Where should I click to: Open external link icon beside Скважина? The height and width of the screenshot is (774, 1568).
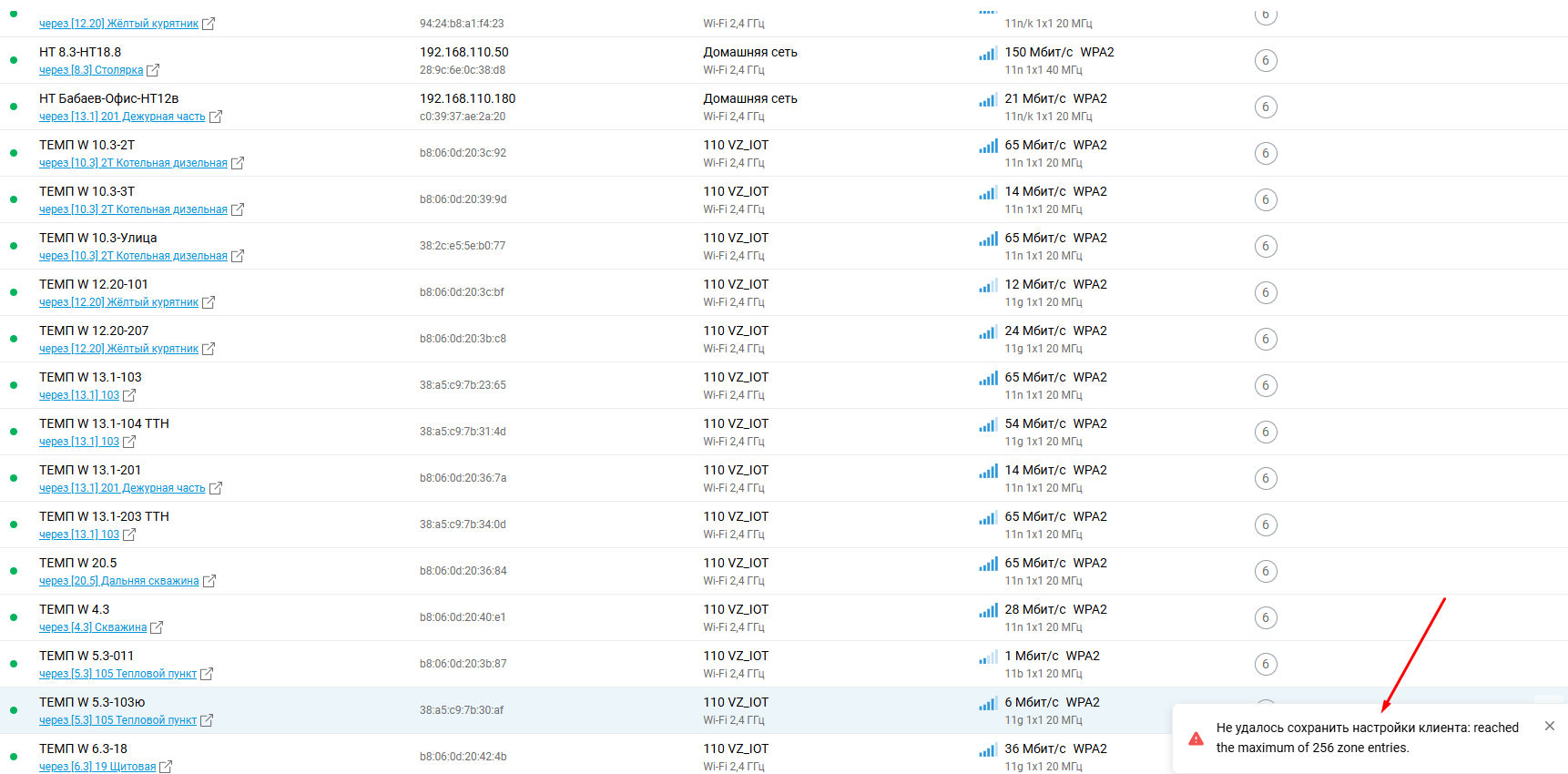157,627
